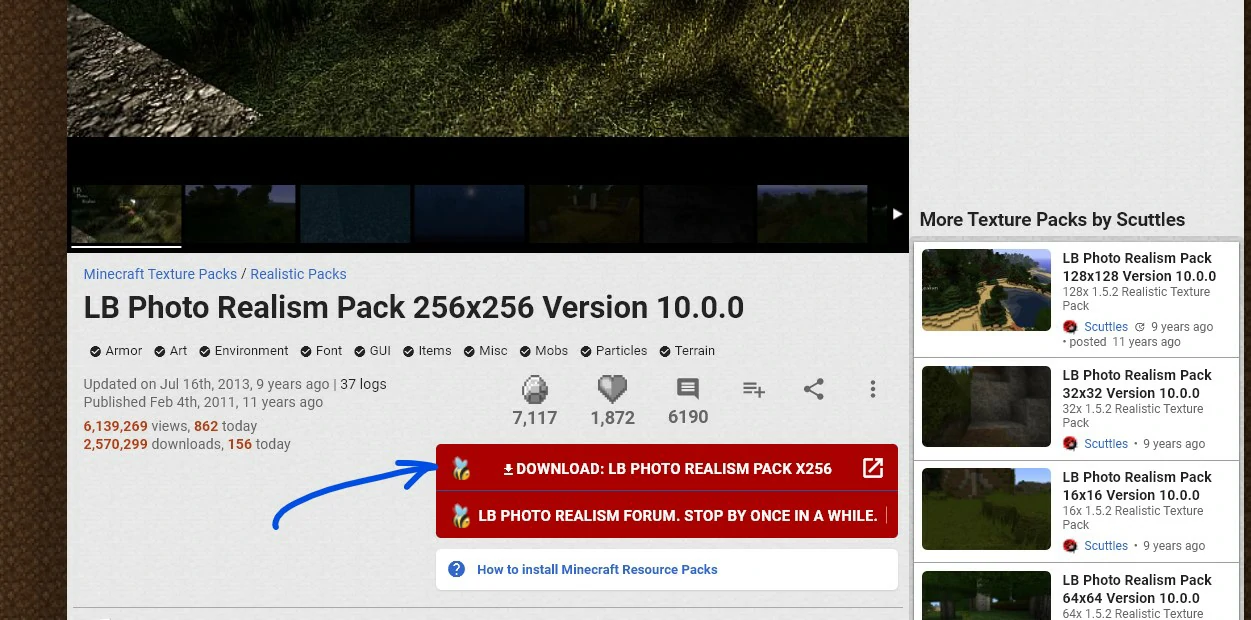The width and height of the screenshot is (1251, 620).
Task: Click the 6190 comments count
Action: (x=688, y=417)
